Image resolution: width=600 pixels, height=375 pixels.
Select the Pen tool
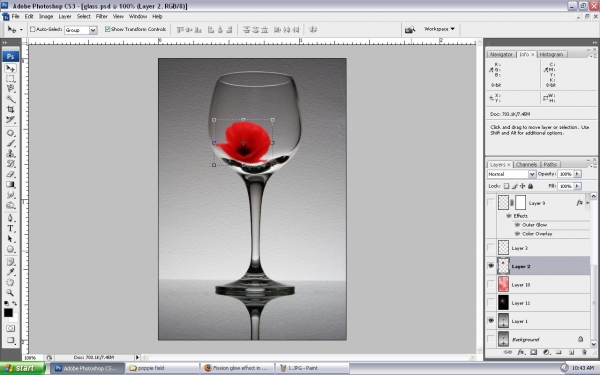click(x=10, y=218)
